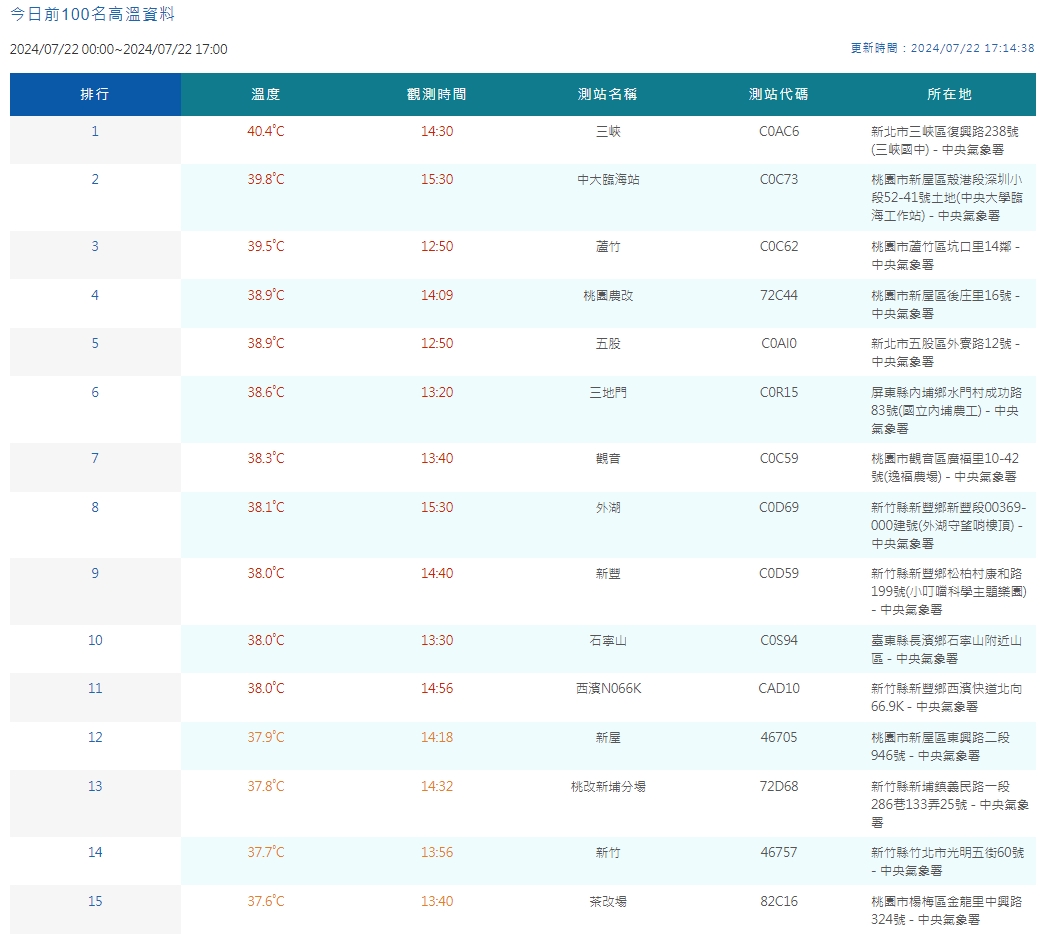
Task: Select temperature value 38.6°C
Action: click(266, 392)
